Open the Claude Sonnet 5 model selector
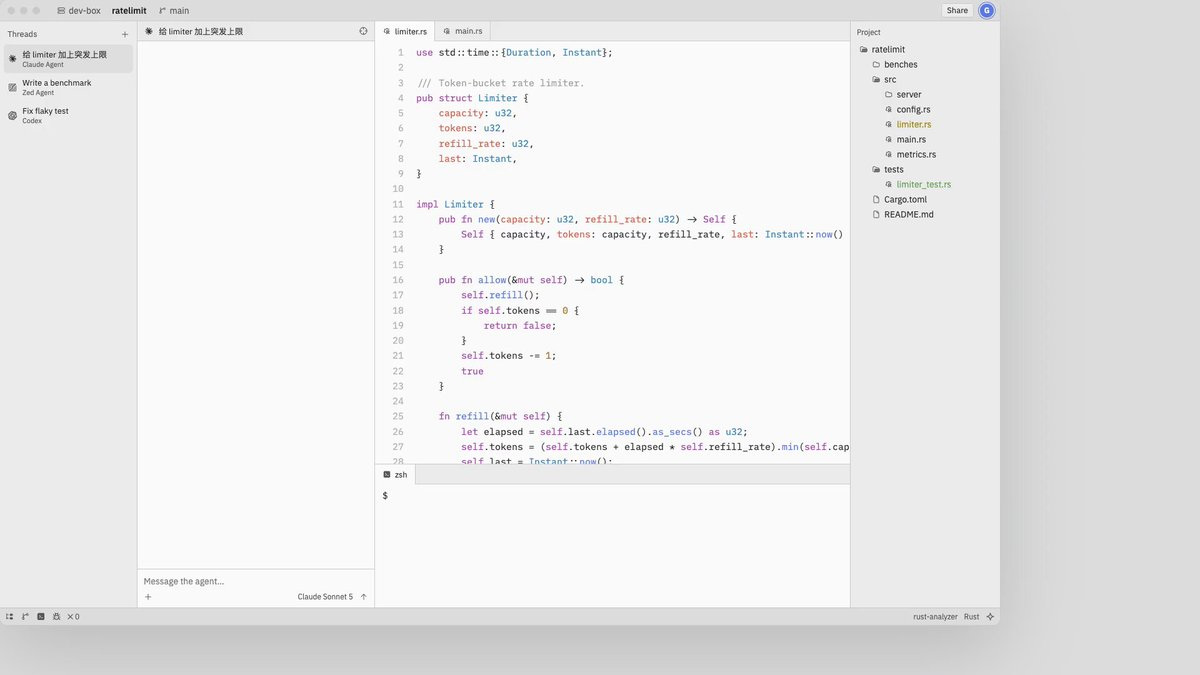The height and width of the screenshot is (675, 1200). (325, 597)
